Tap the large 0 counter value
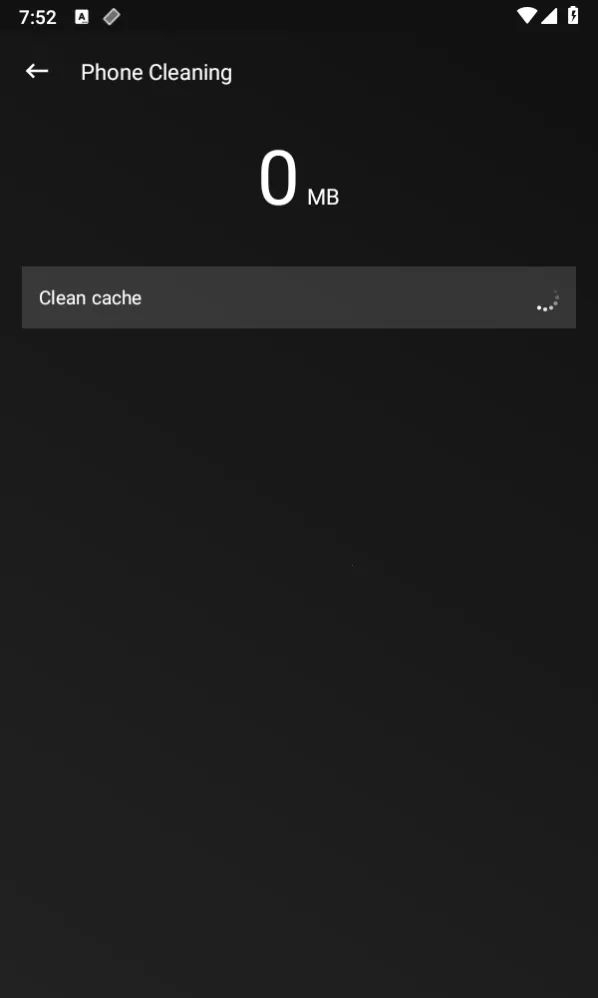The width and height of the screenshot is (598, 998). pos(278,178)
